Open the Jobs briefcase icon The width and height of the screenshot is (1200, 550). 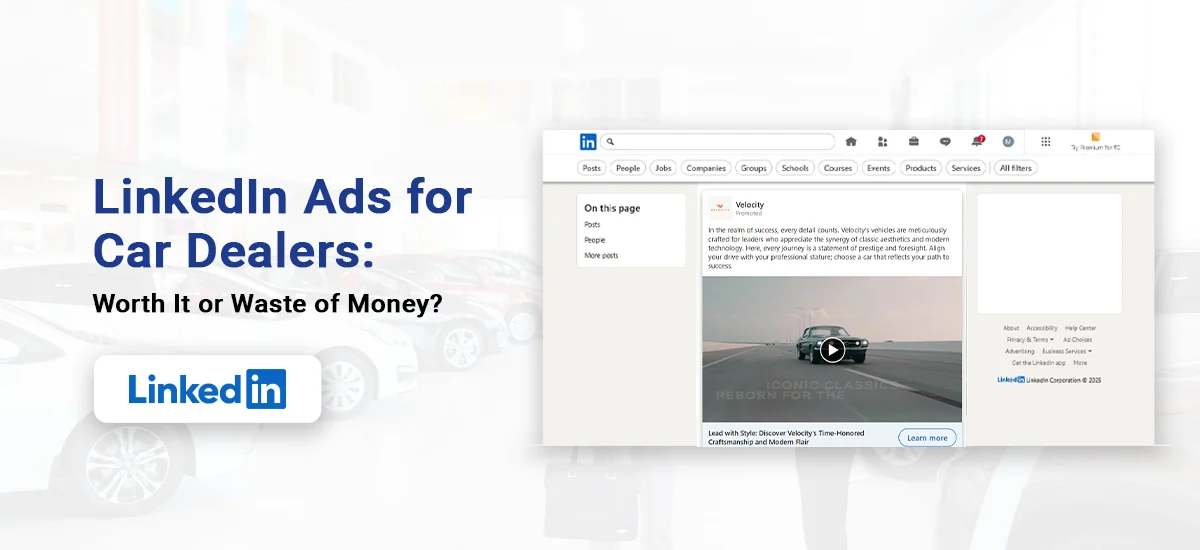click(x=914, y=142)
